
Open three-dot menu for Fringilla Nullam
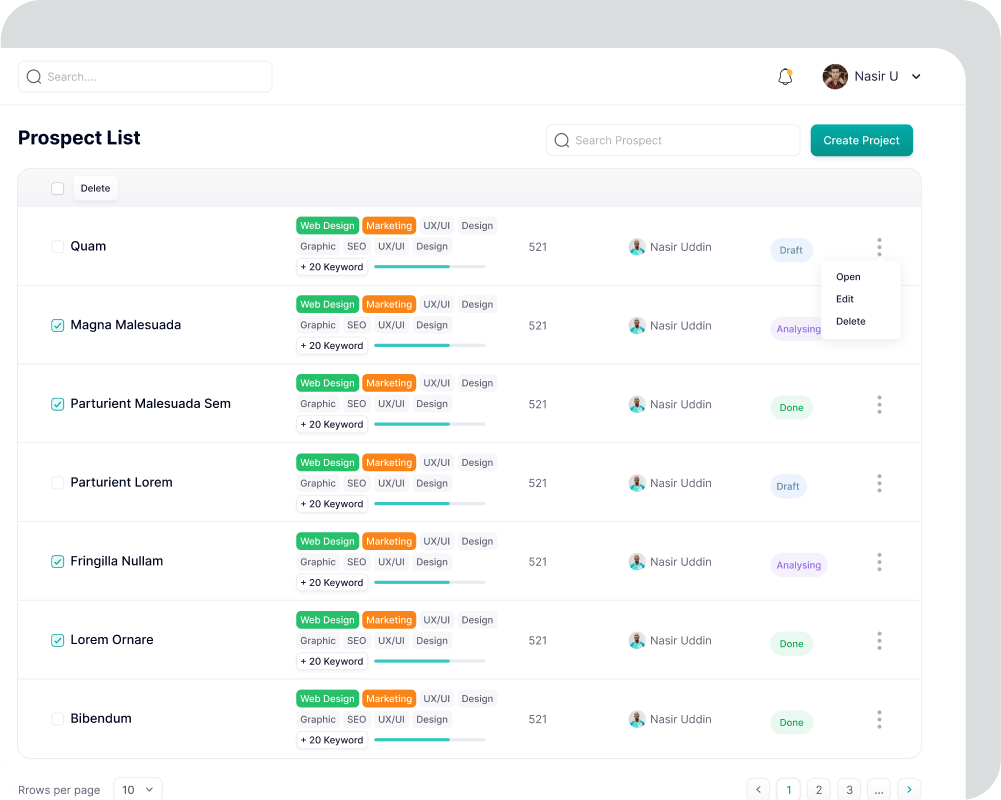pyautogui.click(x=879, y=562)
